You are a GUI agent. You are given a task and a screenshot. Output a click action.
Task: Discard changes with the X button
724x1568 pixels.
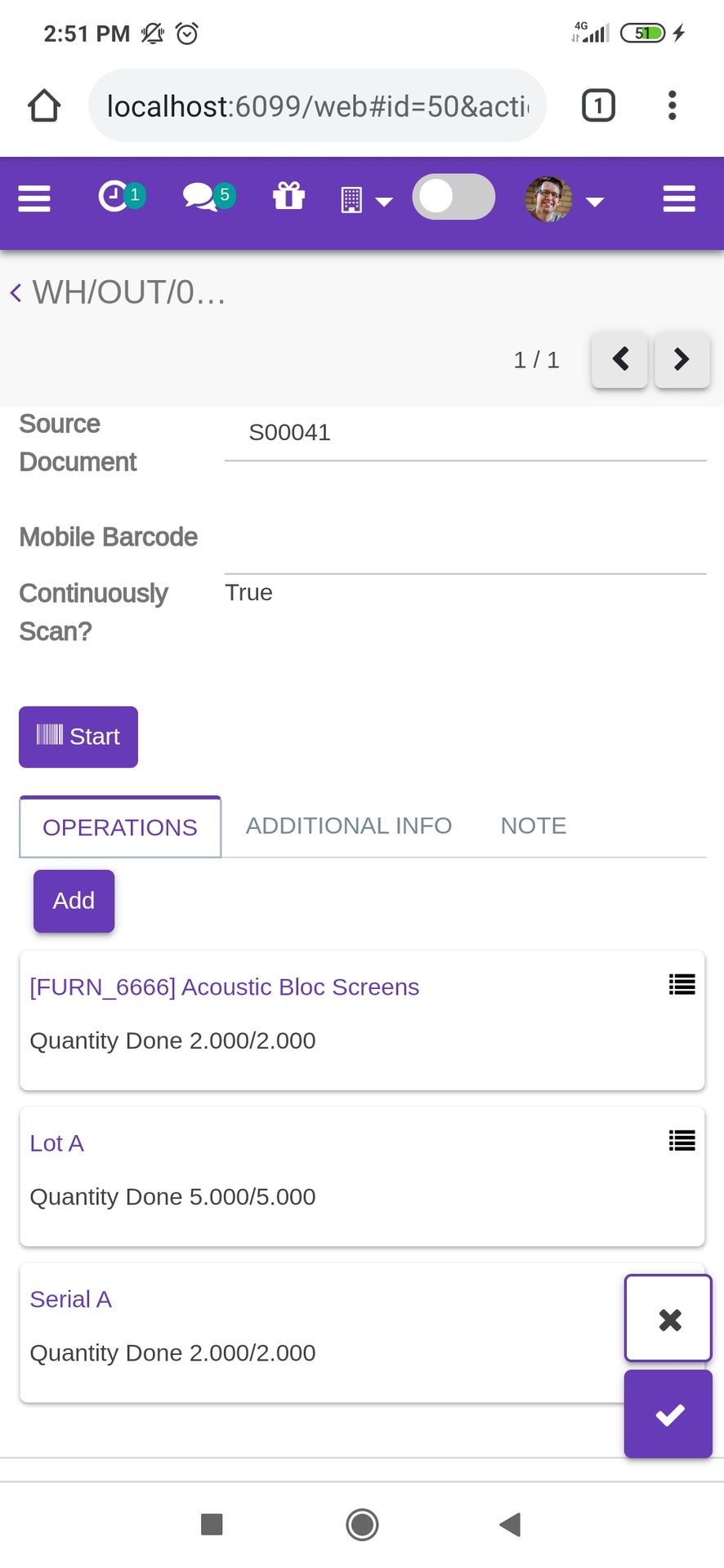[668, 1319]
